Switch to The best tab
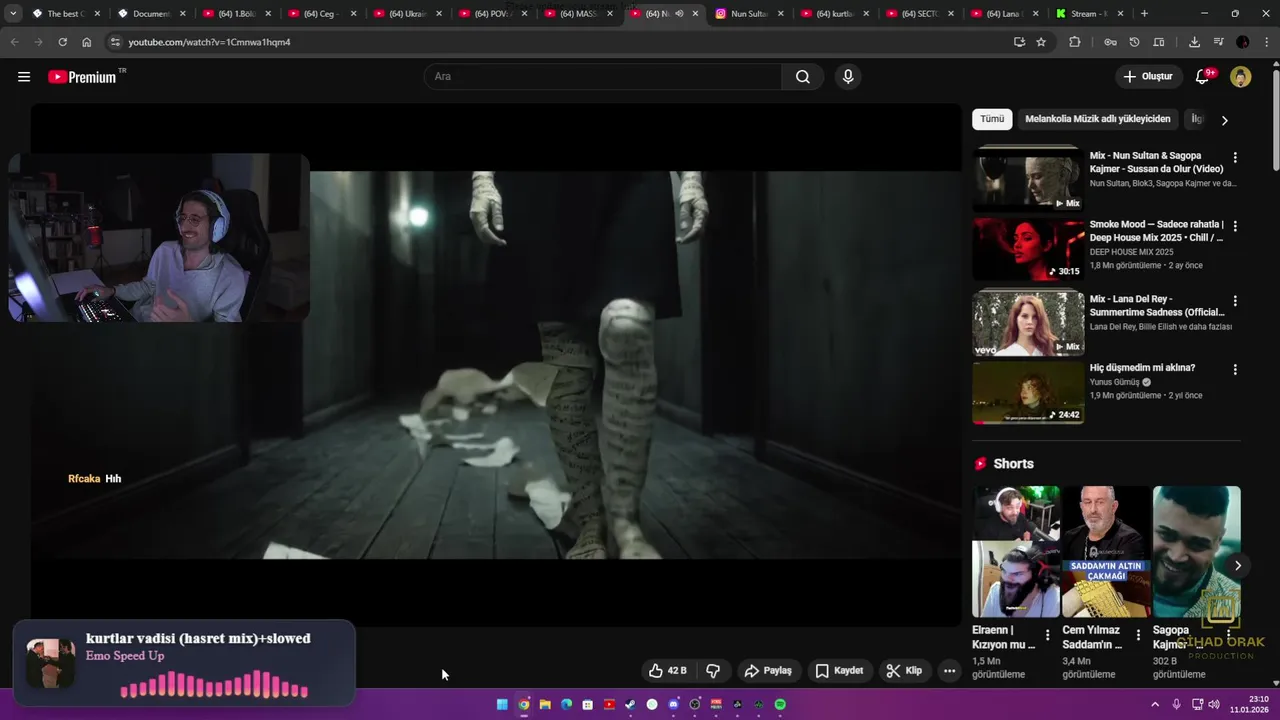This screenshot has height=720, width=1280. [65, 14]
